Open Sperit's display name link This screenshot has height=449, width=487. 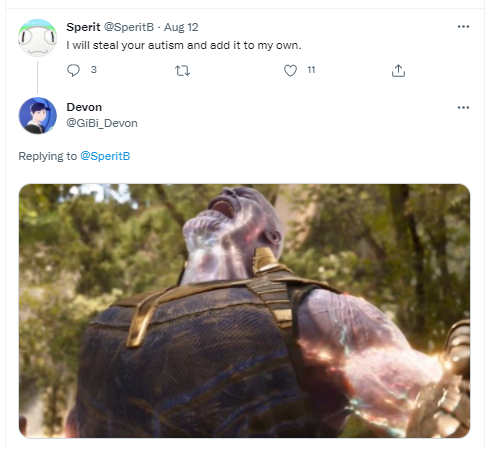[x=83, y=27]
